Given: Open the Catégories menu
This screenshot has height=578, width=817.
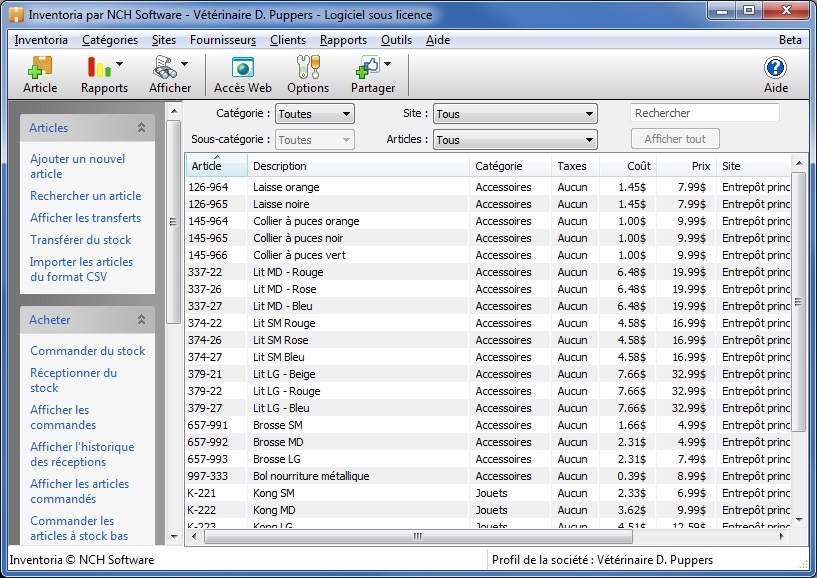Looking at the screenshot, I should point(110,40).
